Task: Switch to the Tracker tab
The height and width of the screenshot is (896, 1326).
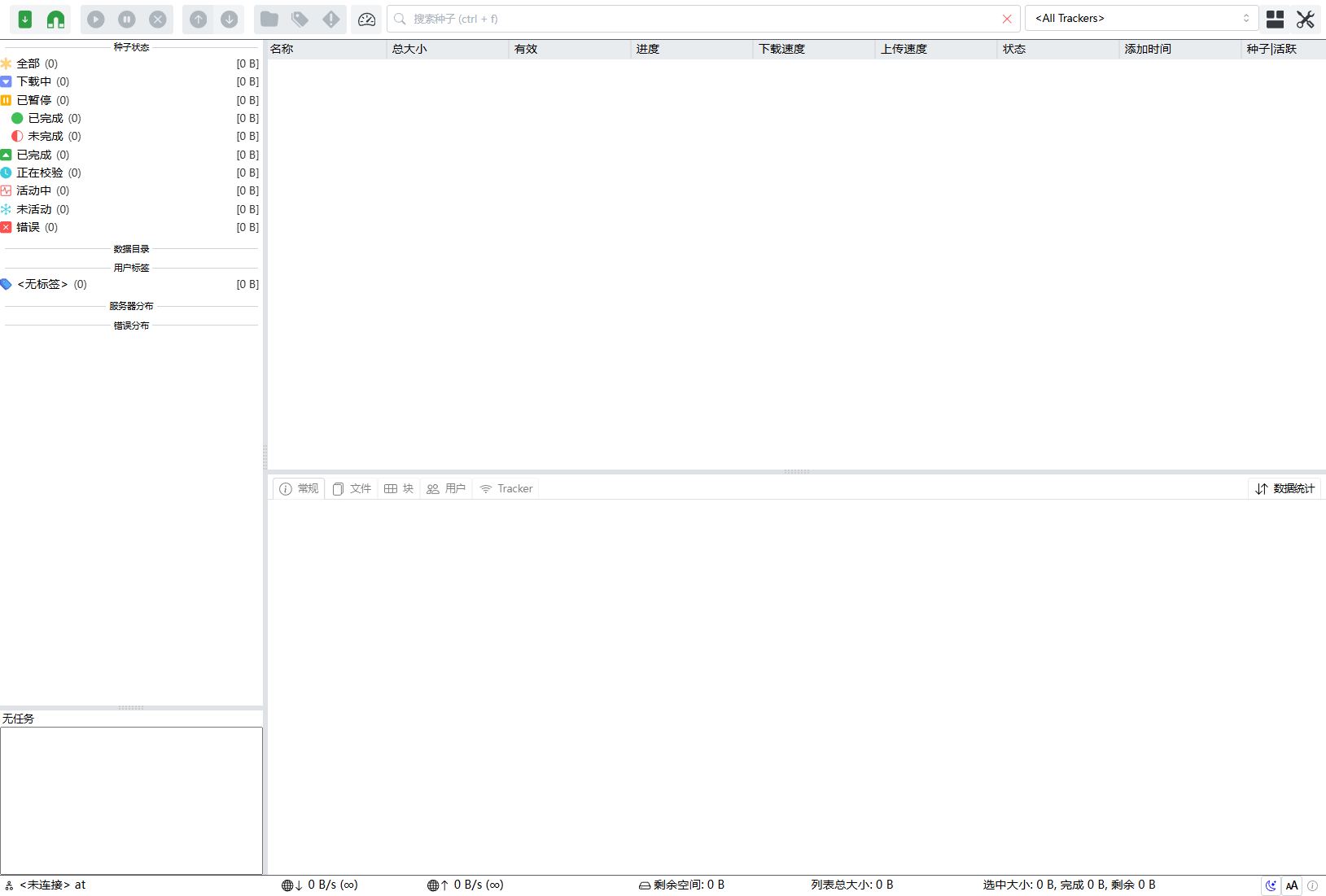Action: [506, 488]
